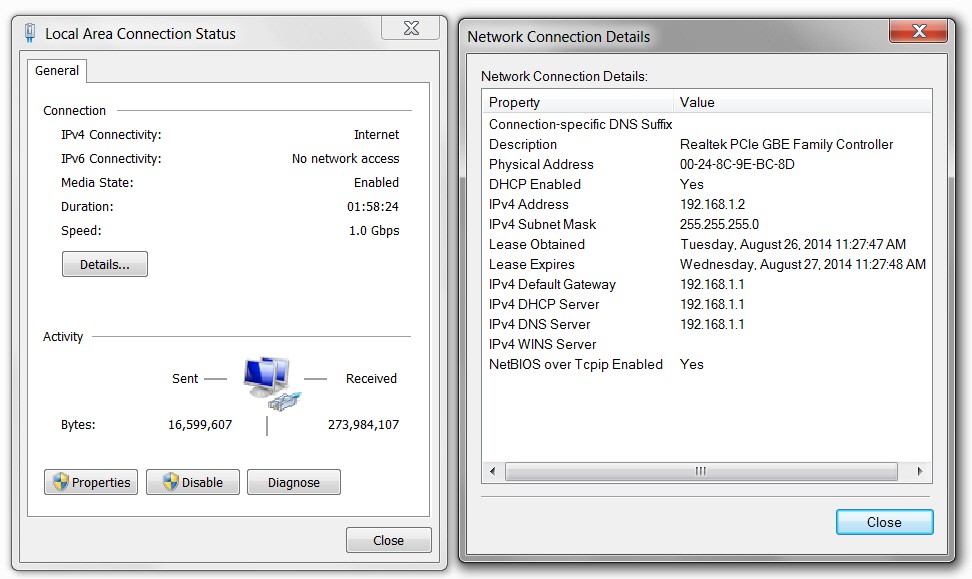Image resolution: width=972 pixels, height=579 pixels.
Task: Click the left scroll arrow in details list
Action: pyautogui.click(x=493, y=471)
